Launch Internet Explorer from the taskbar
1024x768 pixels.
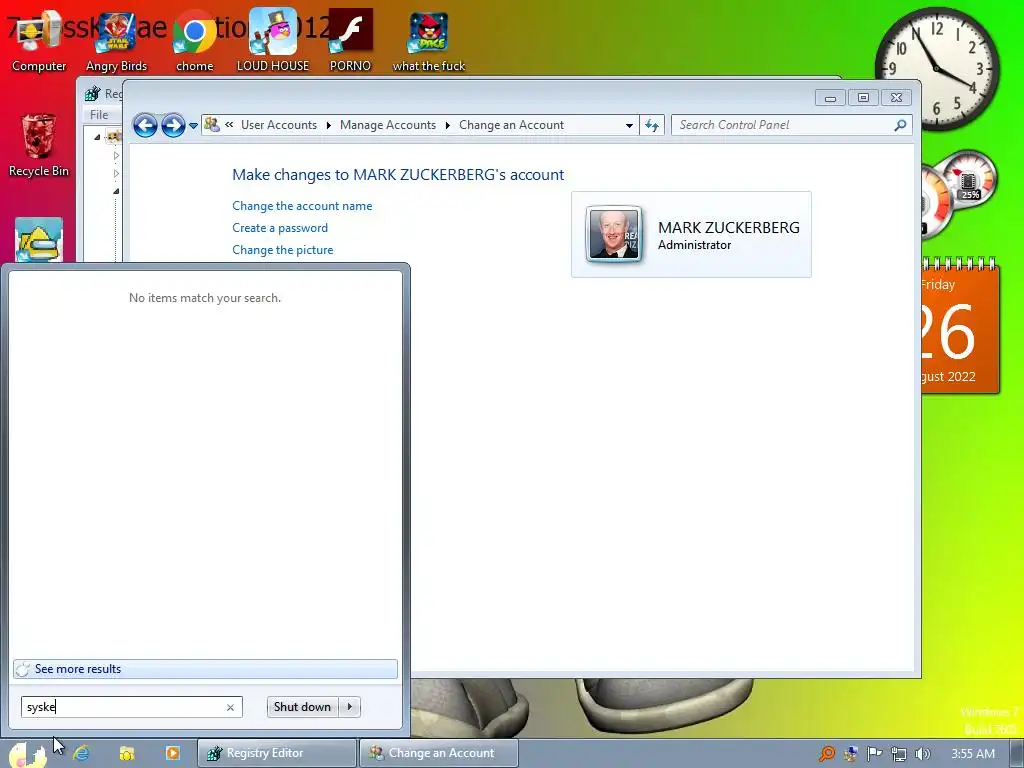81,753
